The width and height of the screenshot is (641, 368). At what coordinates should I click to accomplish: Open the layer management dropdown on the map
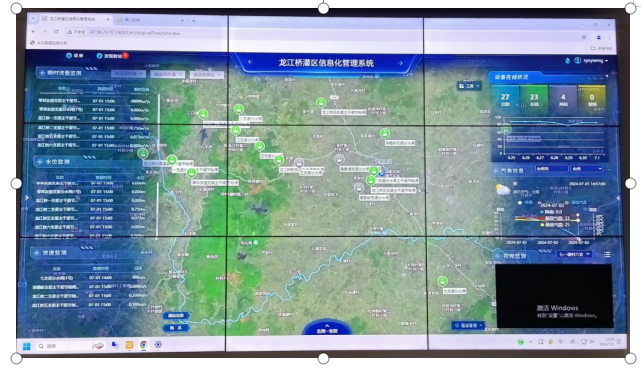pos(468,325)
